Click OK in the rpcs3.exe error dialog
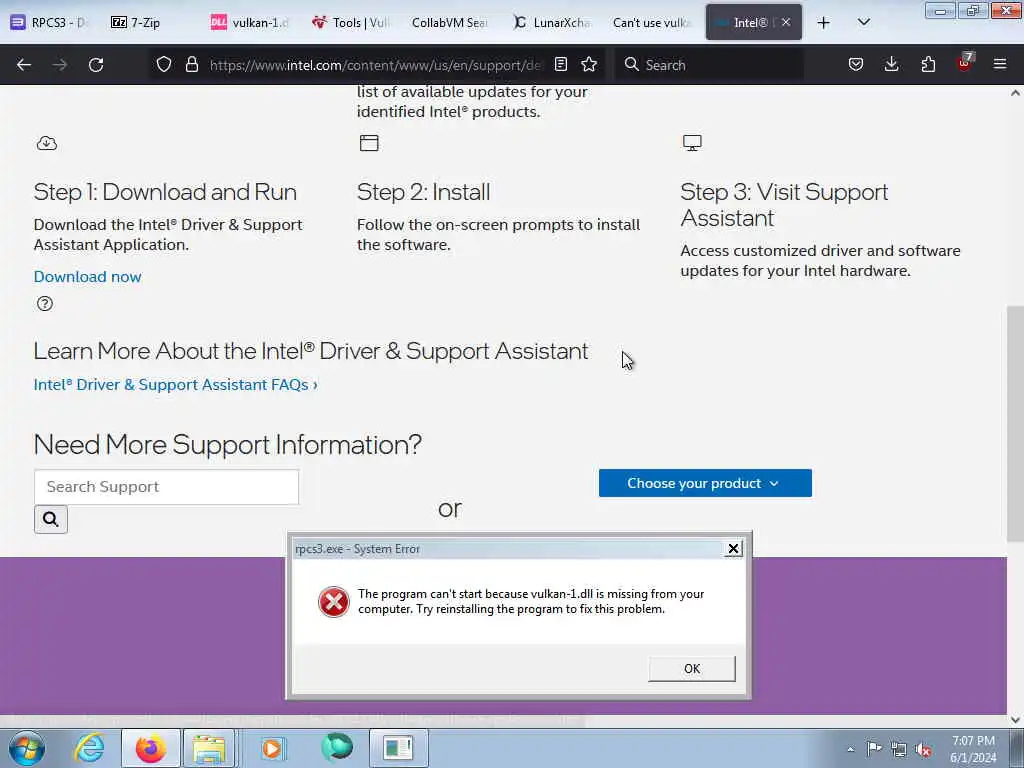The image size is (1024, 768). click(692, 669)
